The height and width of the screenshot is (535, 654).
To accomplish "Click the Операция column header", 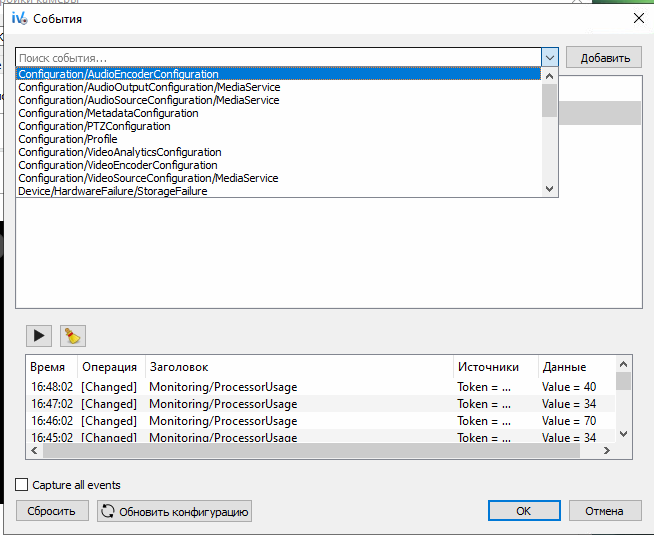I will pos(109,367).
